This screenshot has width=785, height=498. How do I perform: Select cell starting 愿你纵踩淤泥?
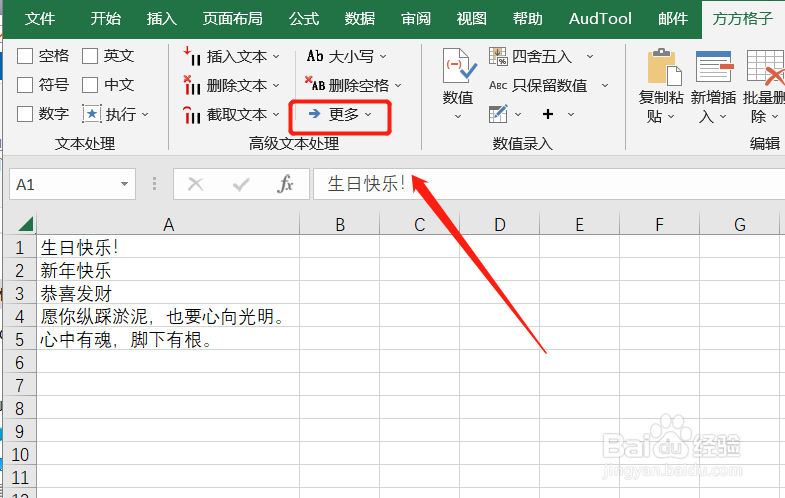168,316
